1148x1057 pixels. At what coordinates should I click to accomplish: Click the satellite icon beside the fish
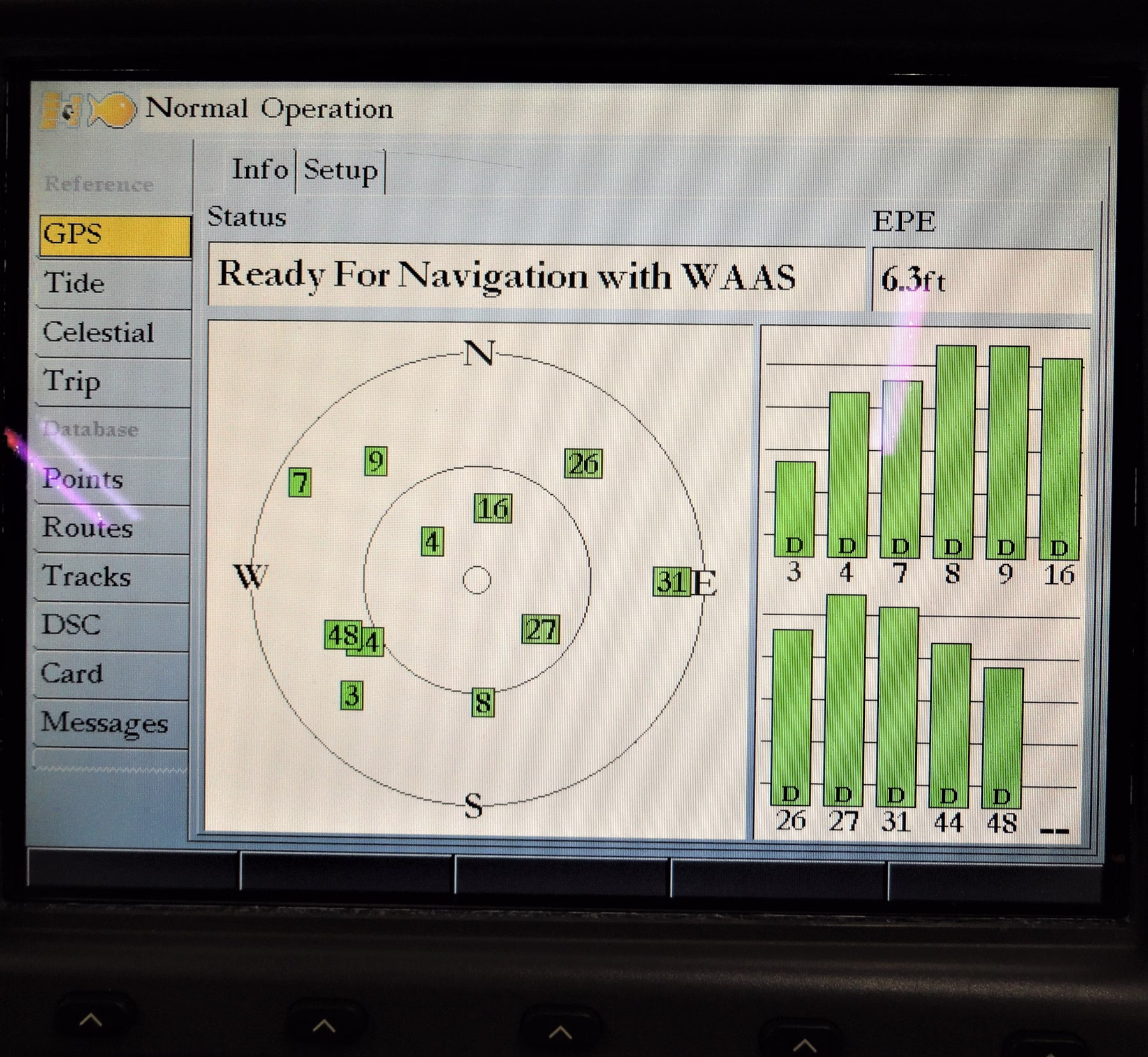click(62, 110)
